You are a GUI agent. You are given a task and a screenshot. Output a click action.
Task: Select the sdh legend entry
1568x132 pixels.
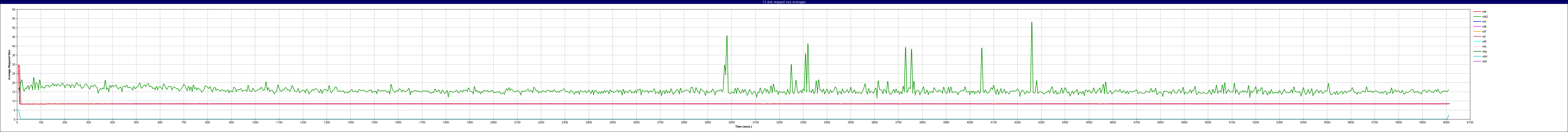tap(1480, 42)
